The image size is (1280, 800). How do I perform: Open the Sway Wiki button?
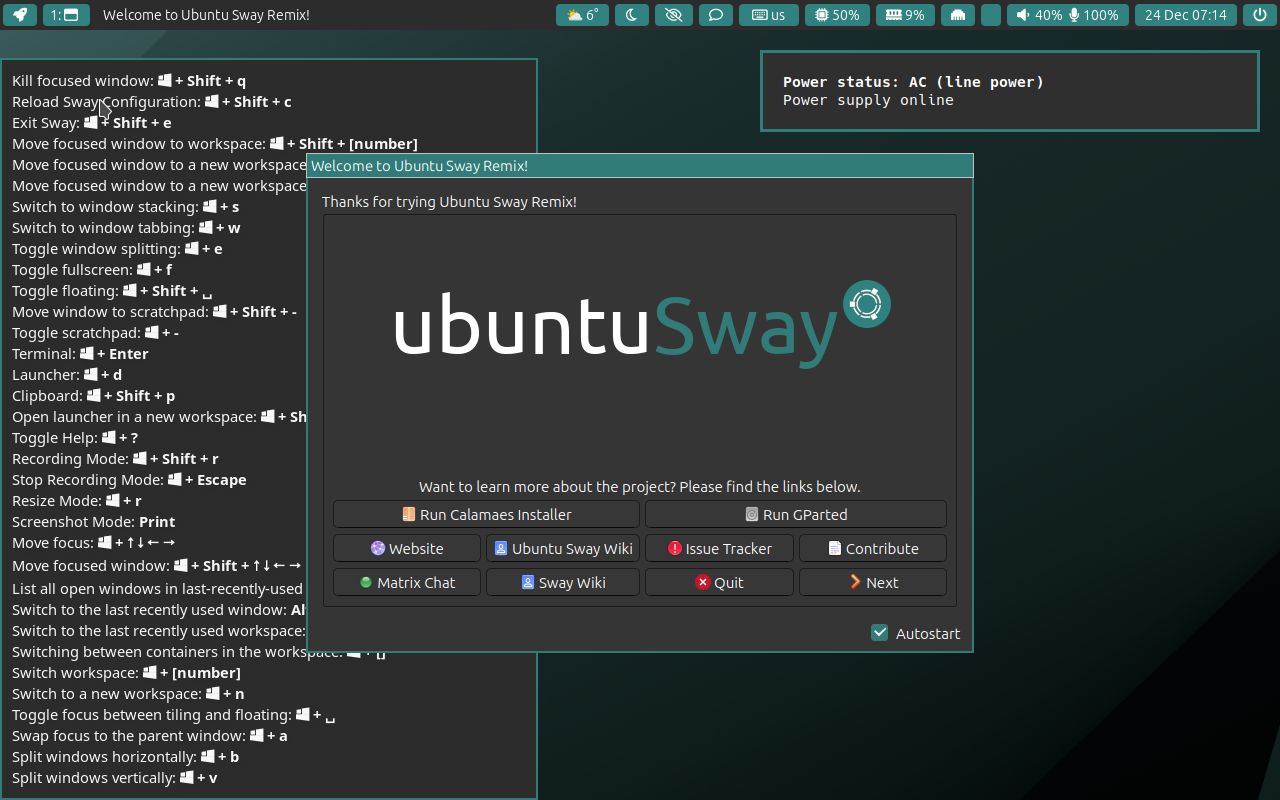pyautogui.click(x=563, y=582)
